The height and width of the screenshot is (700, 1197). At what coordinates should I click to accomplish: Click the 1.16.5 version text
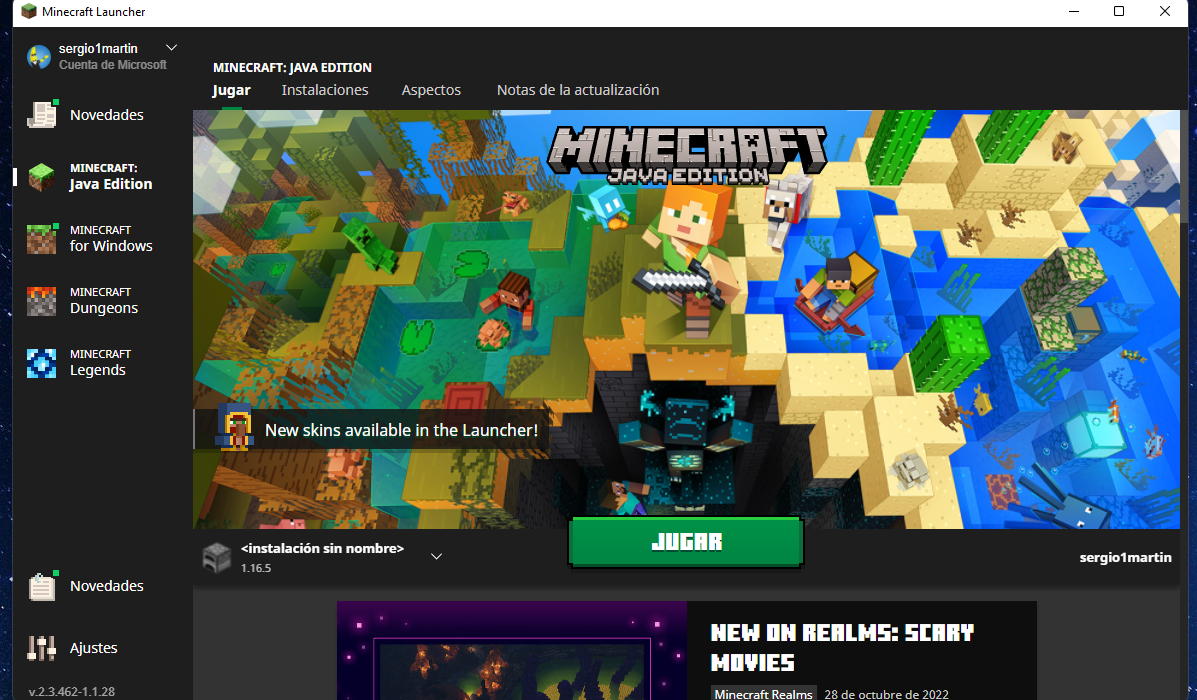(x=256, y=568)
